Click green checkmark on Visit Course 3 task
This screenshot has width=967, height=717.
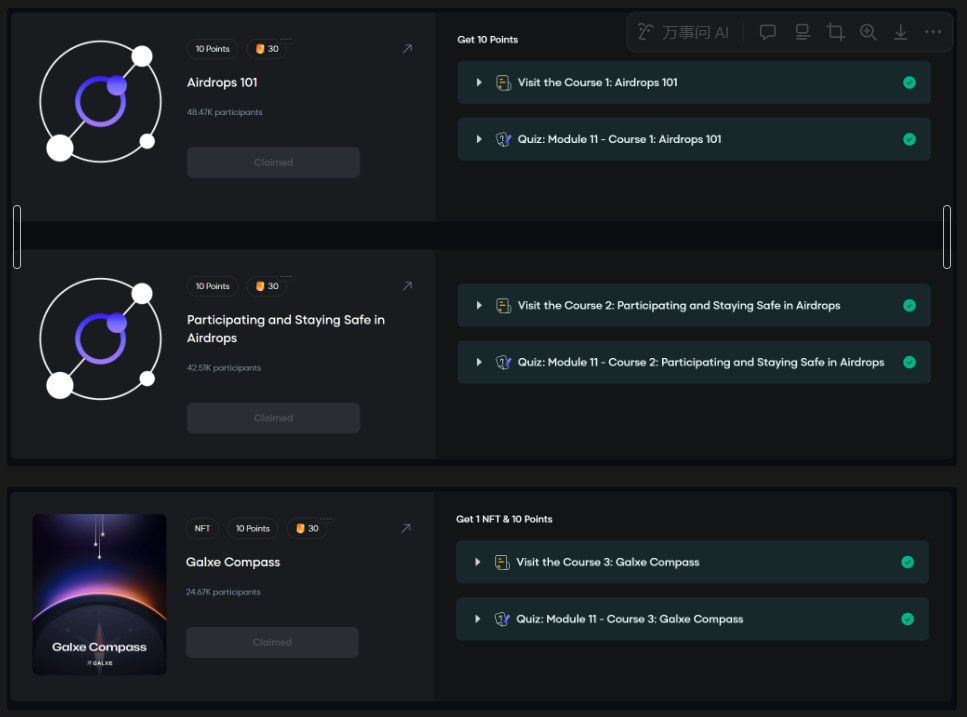(907, 562)
